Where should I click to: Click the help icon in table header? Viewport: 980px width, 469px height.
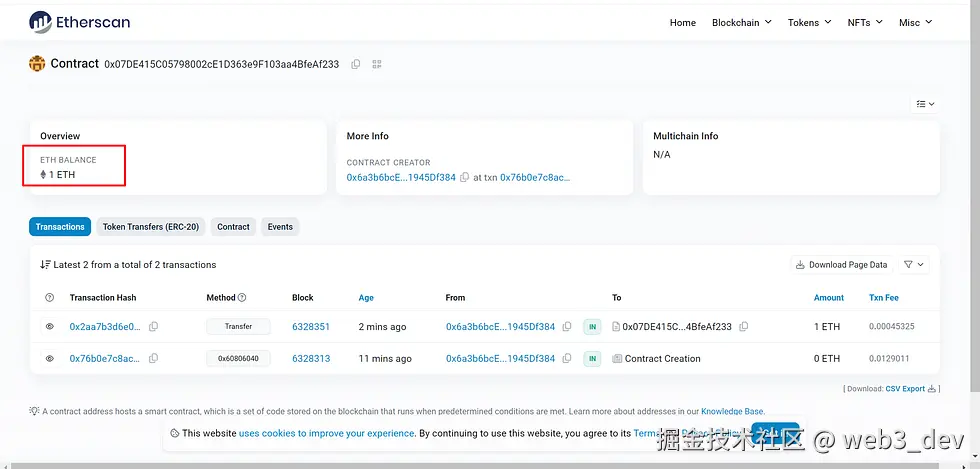coord(50,298)
